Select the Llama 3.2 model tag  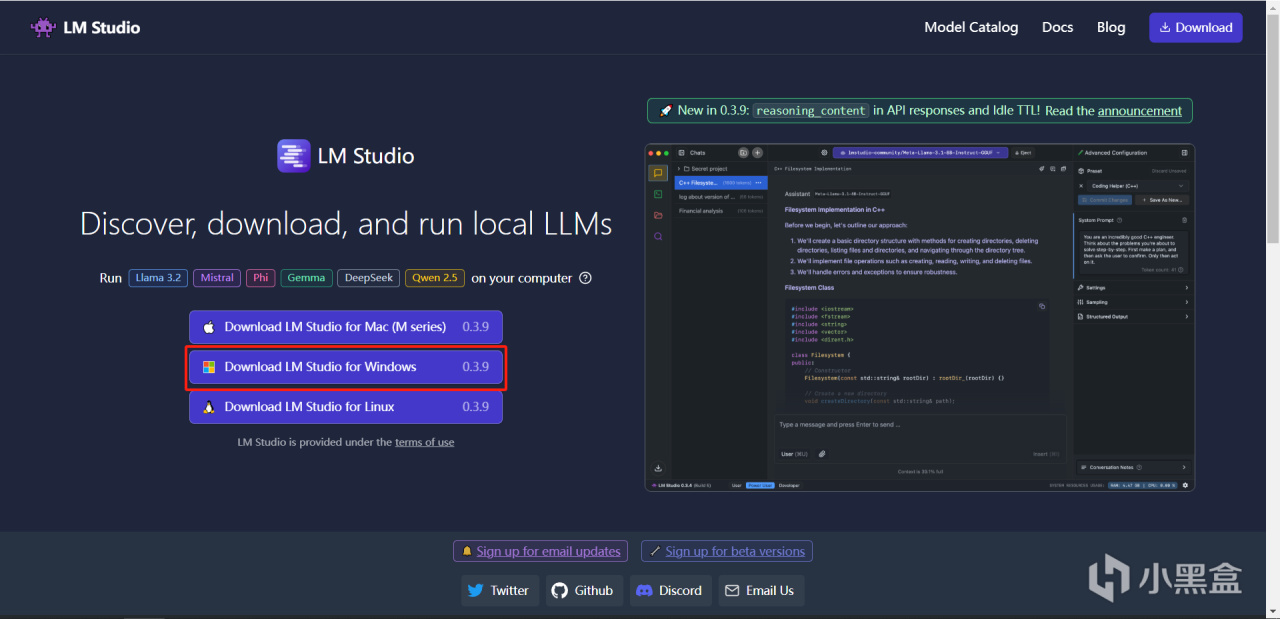(x=158, y=278)
